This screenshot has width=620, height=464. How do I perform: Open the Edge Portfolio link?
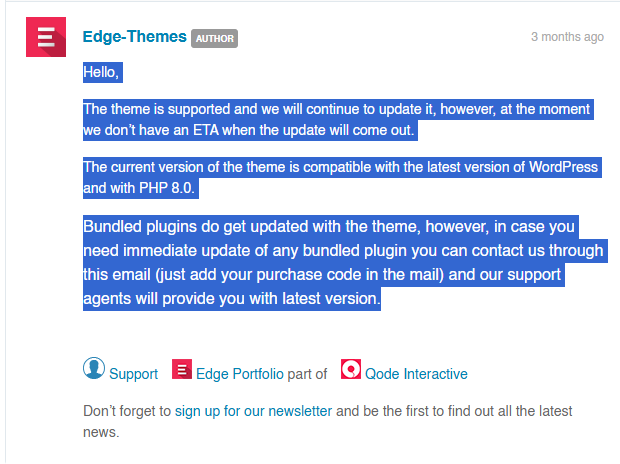pyautogui.click(x=239, y=374)
